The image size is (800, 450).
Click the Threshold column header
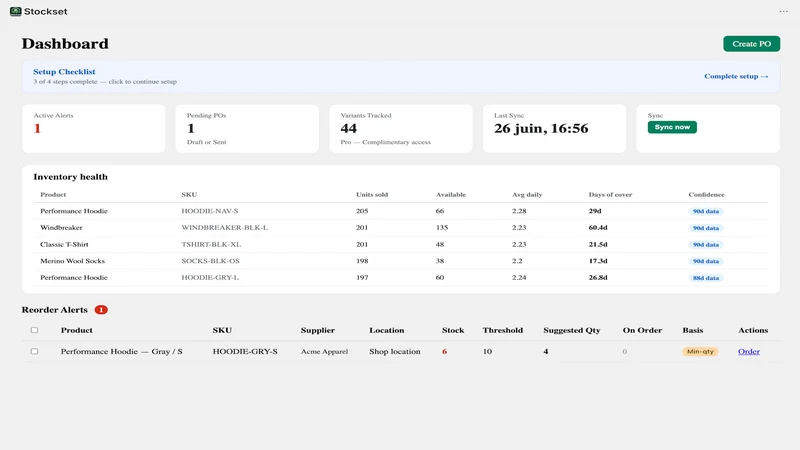pyautogui.click(x=503, y=330)
